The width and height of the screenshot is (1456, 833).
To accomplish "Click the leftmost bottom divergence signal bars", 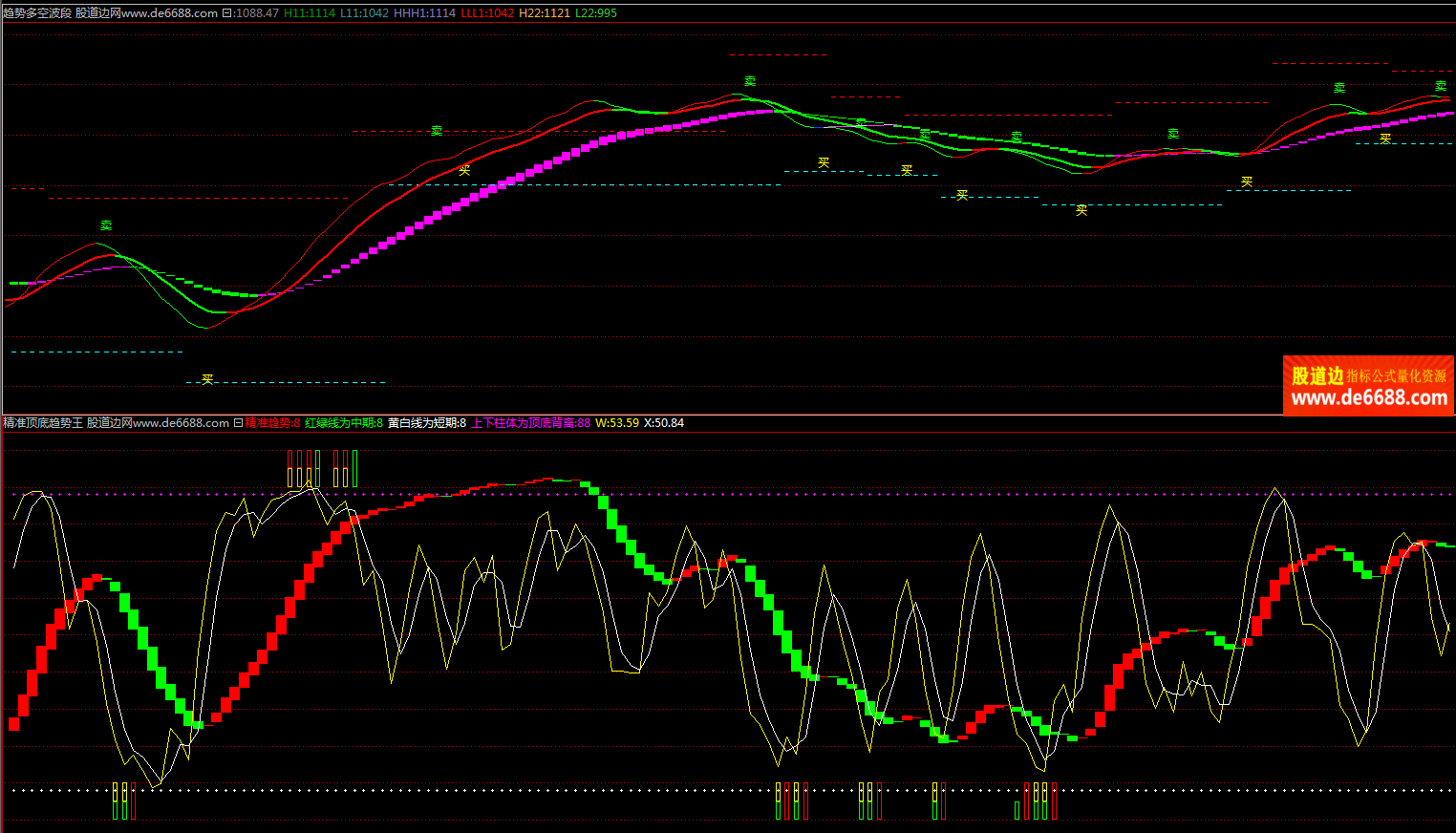I will (123, 801).
